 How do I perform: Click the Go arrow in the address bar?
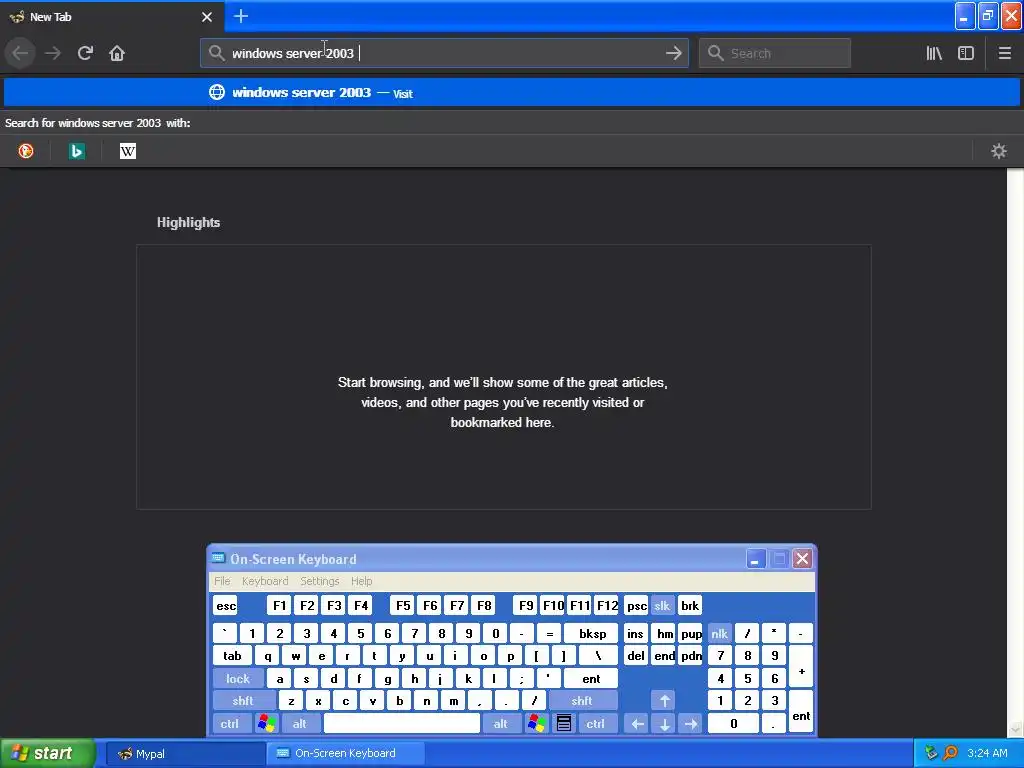673,53
